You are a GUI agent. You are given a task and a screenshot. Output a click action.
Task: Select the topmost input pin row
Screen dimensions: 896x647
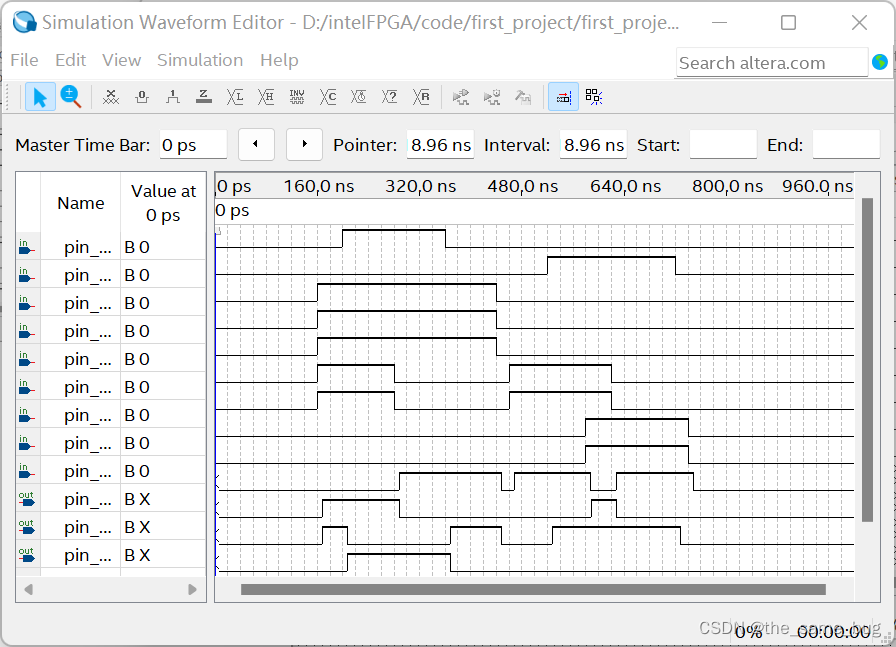click(111, 247)
